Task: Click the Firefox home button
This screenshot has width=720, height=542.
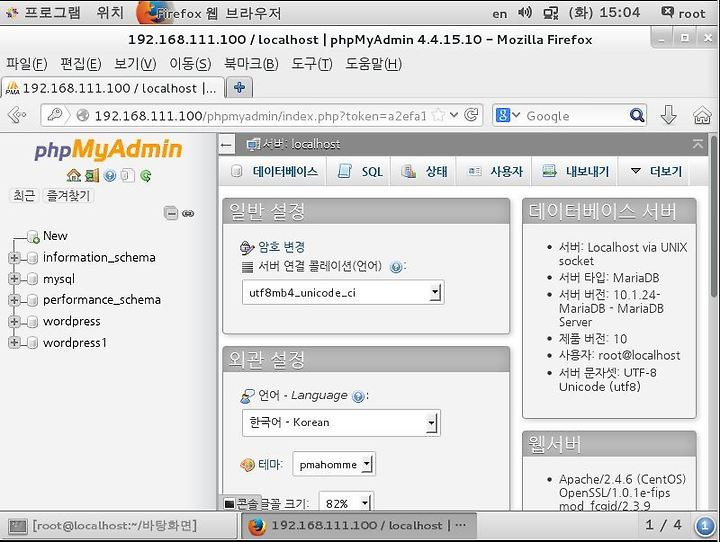Action: [702, 115]
